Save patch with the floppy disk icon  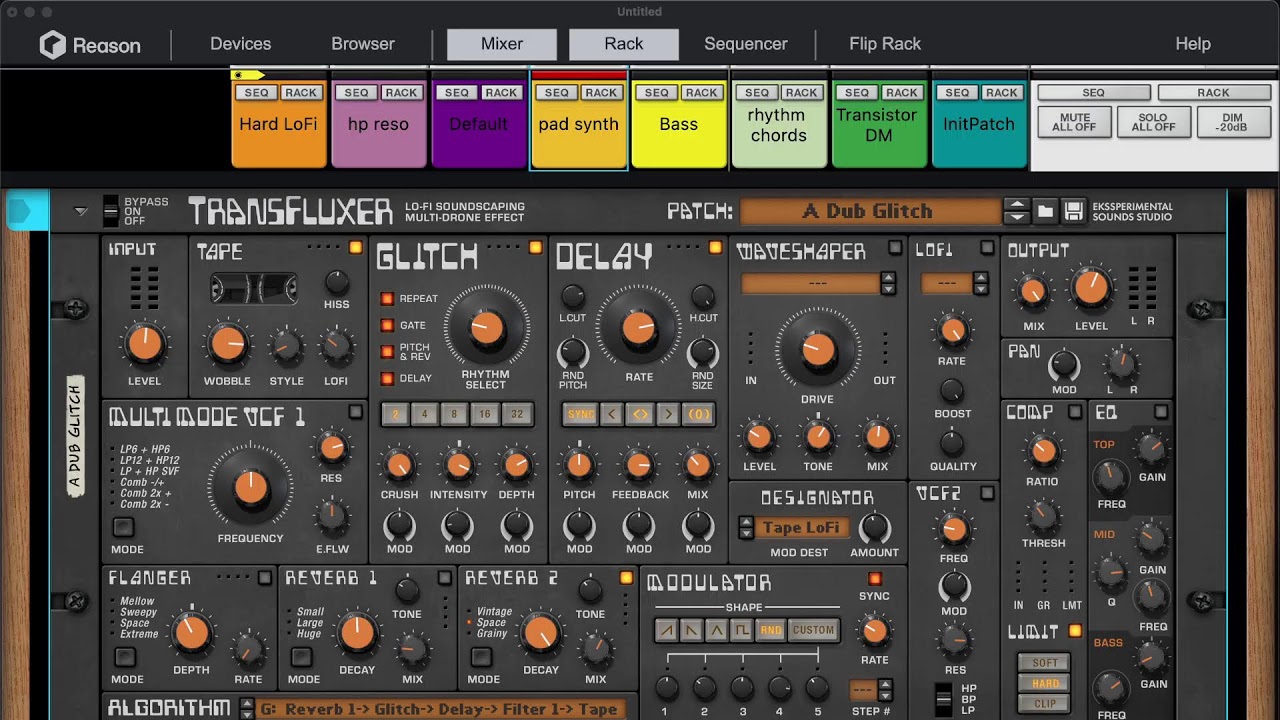pos(1073,211)
